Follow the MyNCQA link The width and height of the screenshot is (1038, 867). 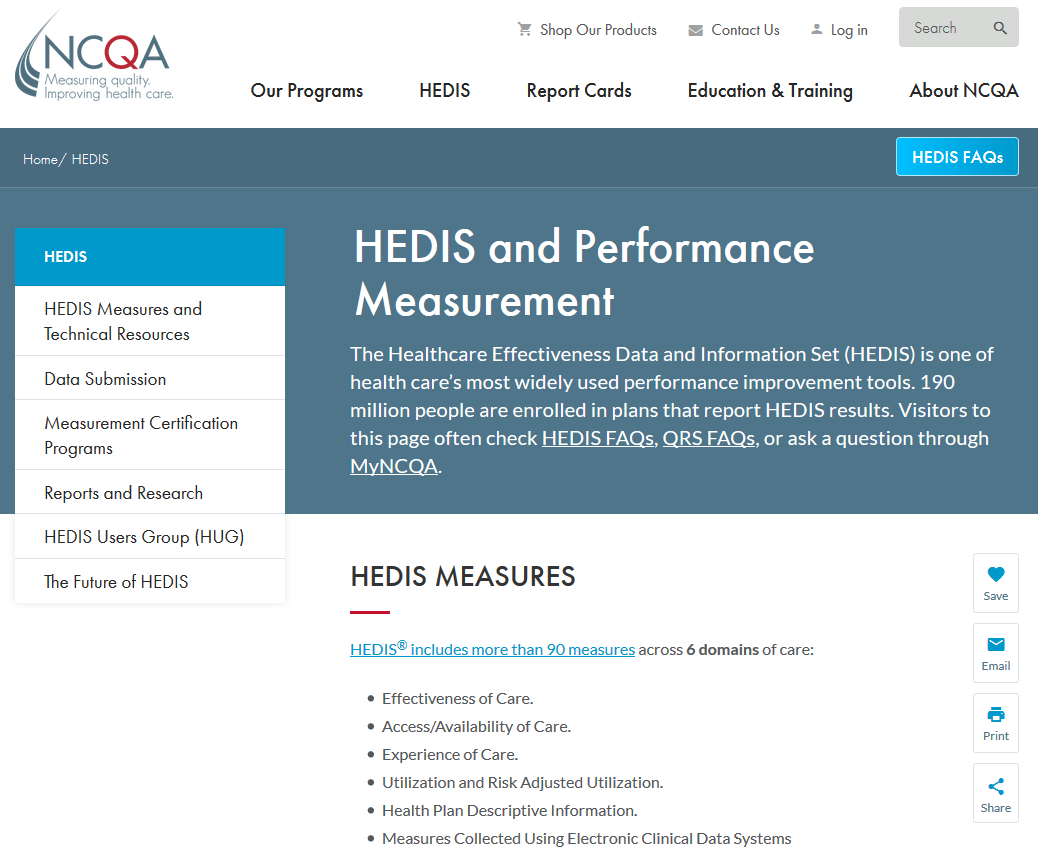coord(394,466)
